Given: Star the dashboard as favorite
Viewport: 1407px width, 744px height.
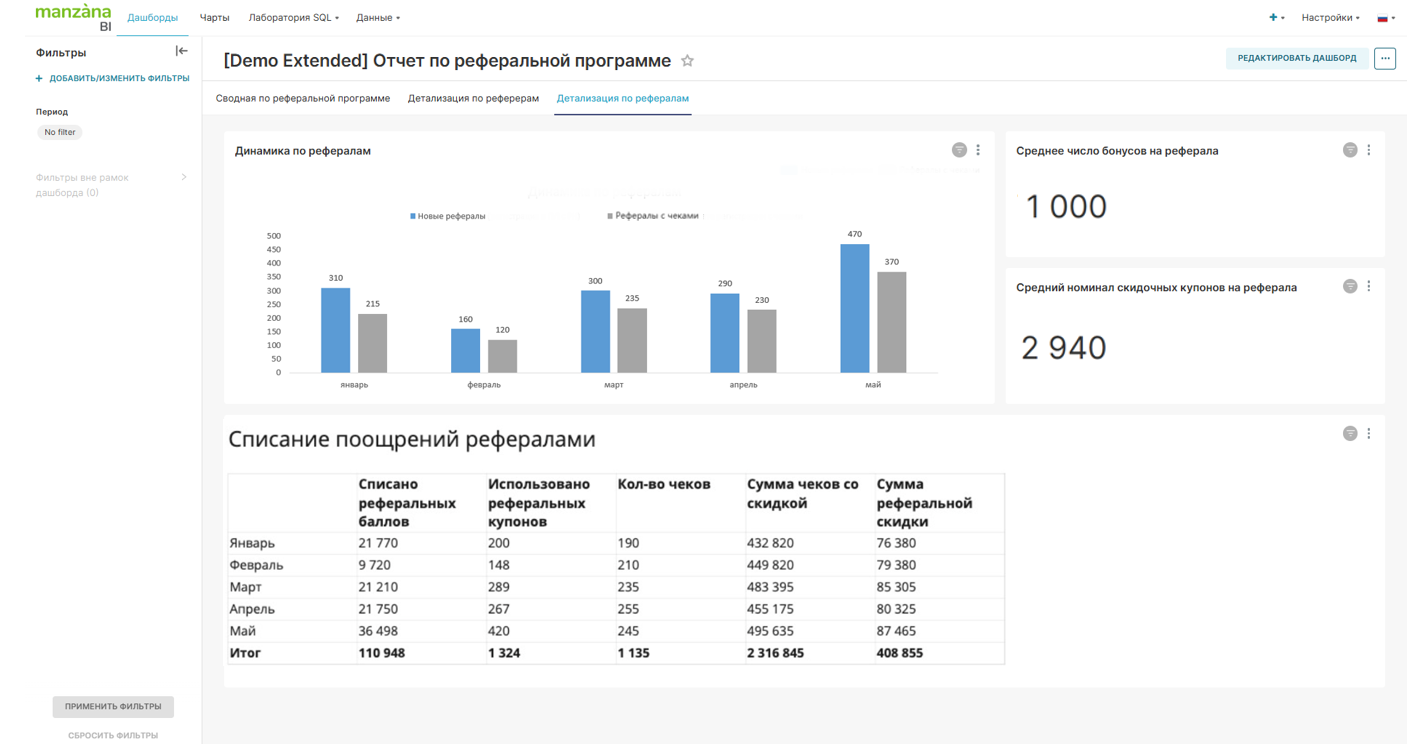Looking at the screenshot, I should pyautogui.click(x=687, y=61).
